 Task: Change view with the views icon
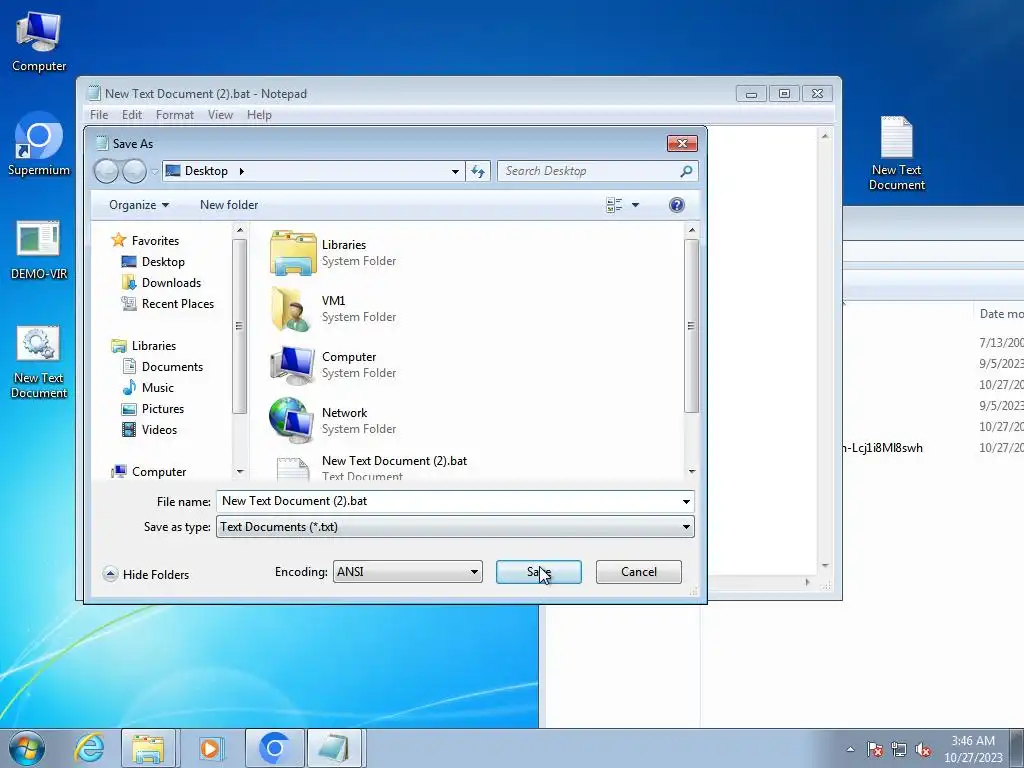pyautogui.click(x=614, y=205)
